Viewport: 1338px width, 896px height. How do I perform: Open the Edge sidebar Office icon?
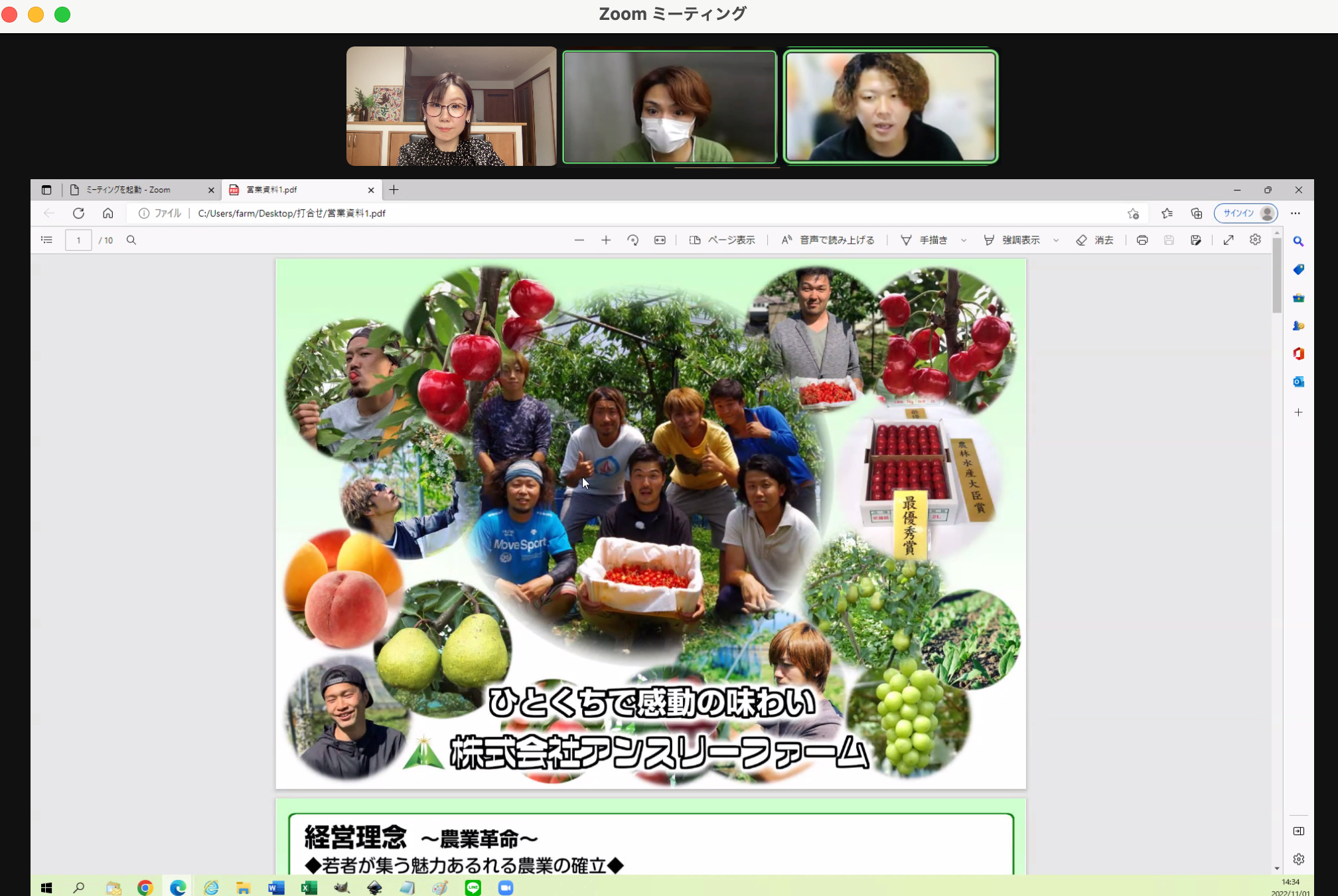[1299, 354]
